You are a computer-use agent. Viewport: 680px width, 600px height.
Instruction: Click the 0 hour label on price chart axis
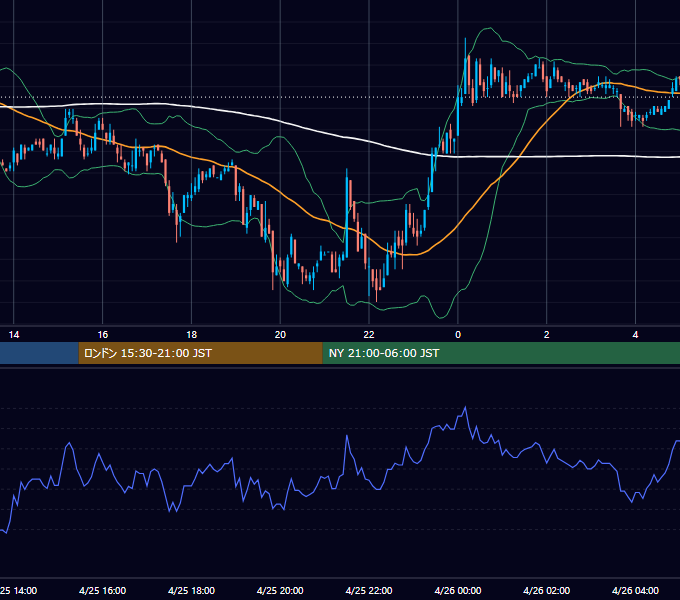tap(458, 335)
